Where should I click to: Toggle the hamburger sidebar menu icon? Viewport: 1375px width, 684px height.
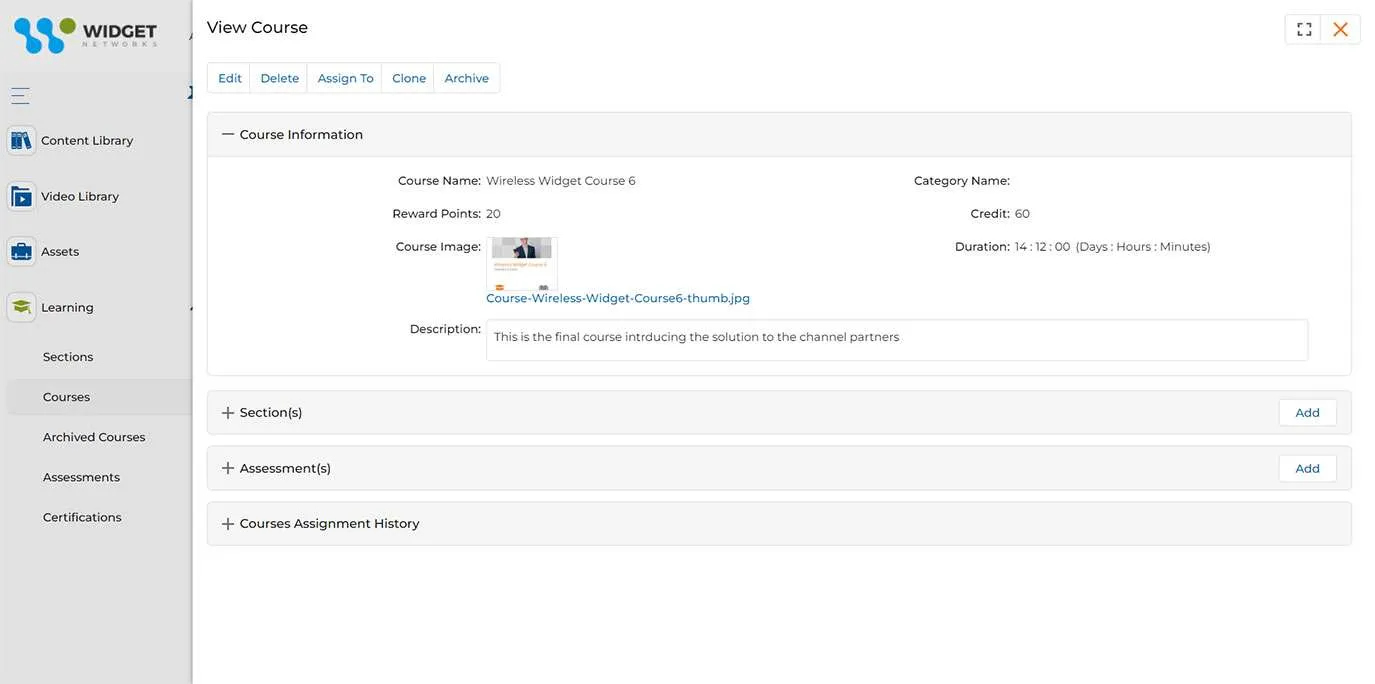[x=20, y=96]
